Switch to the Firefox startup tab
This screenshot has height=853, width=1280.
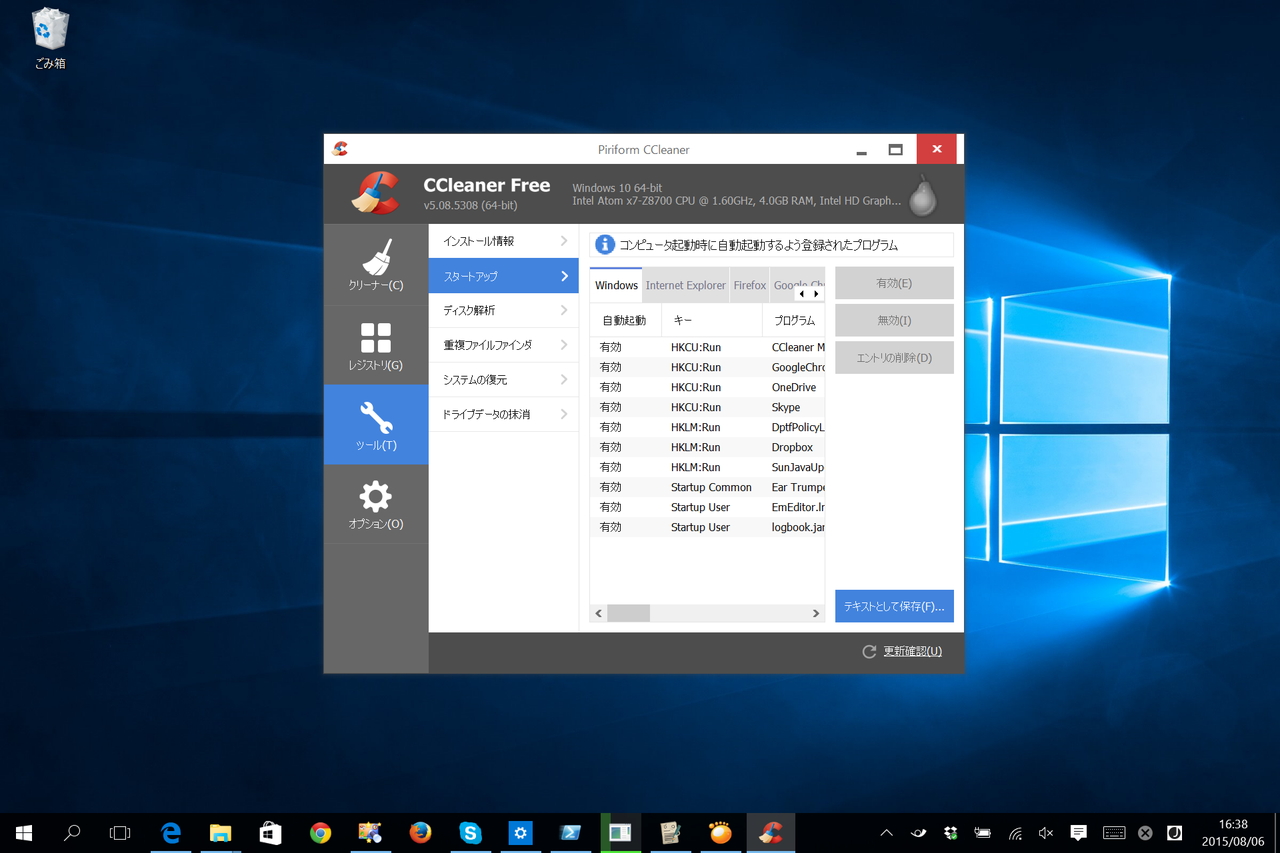point(750,285)
